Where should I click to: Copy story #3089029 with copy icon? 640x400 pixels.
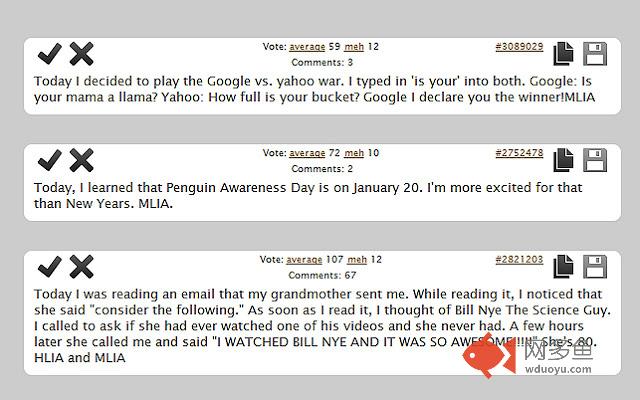563,54
